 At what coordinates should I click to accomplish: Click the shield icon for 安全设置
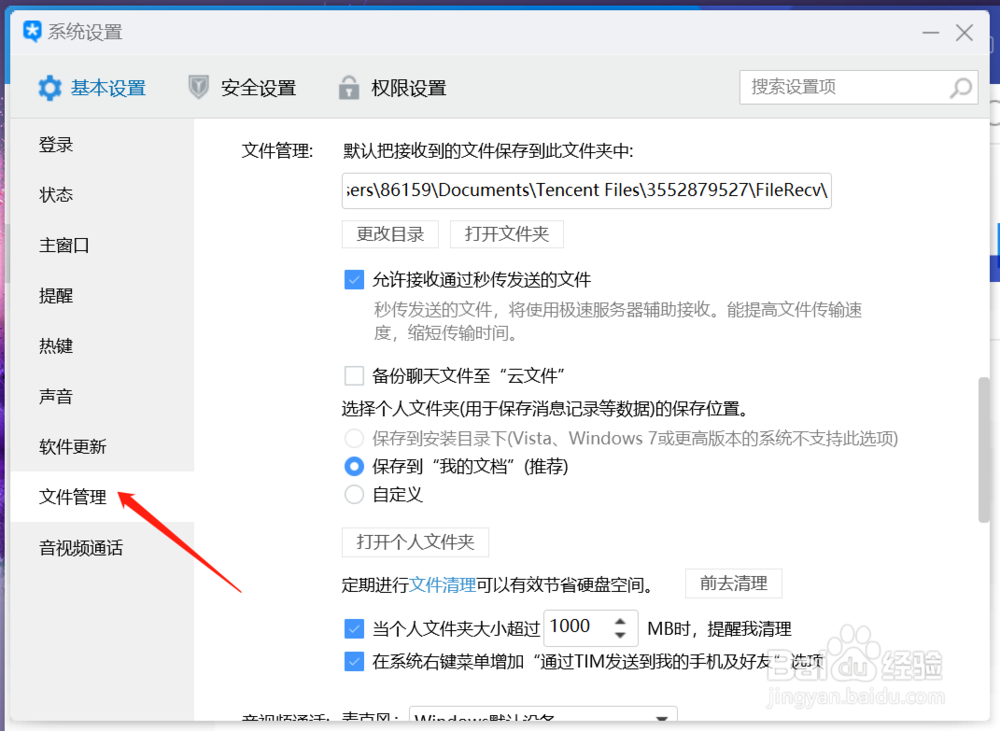(197, 88)
